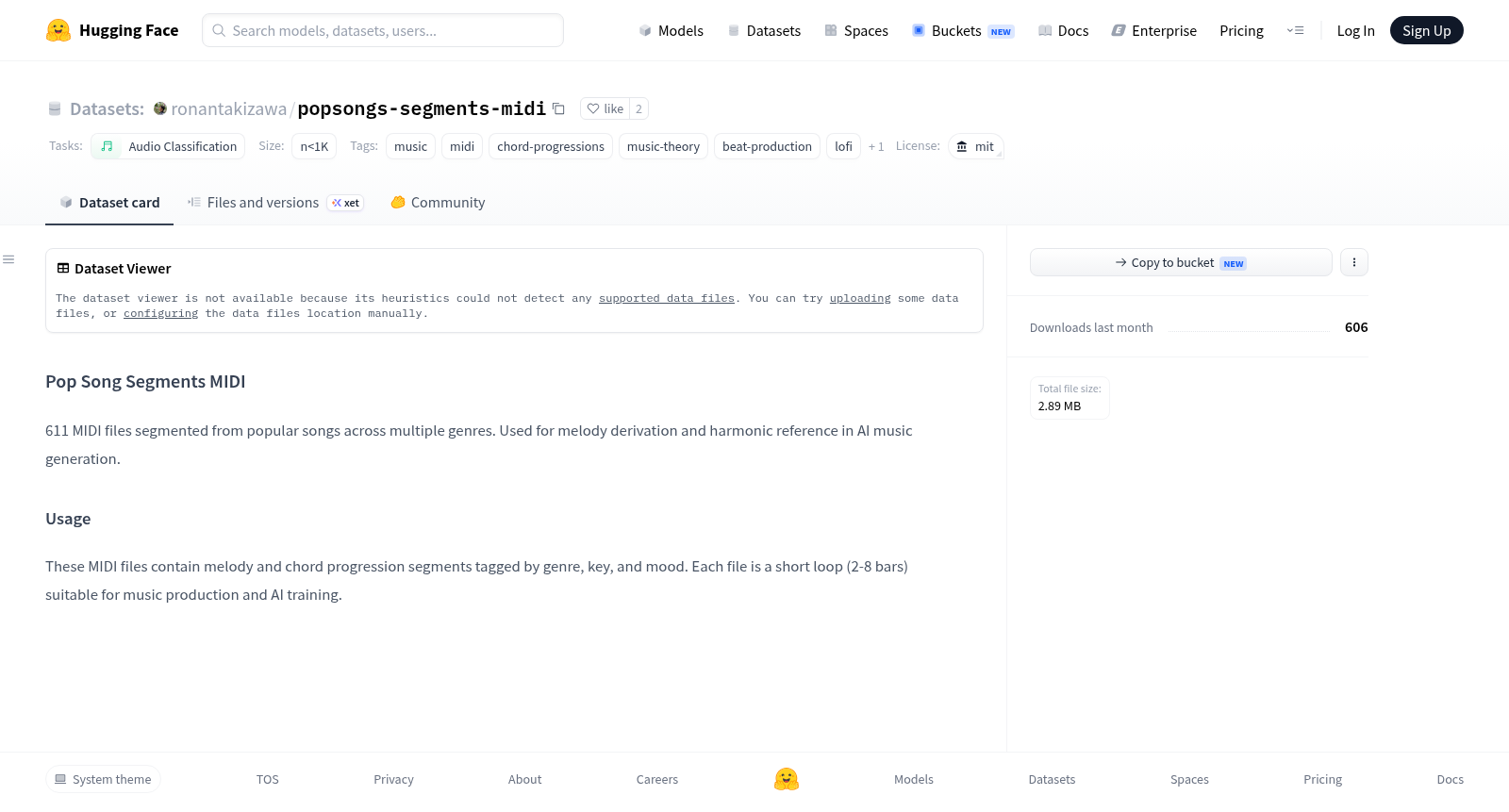Switch to Files and versions tab

(275, 202)
